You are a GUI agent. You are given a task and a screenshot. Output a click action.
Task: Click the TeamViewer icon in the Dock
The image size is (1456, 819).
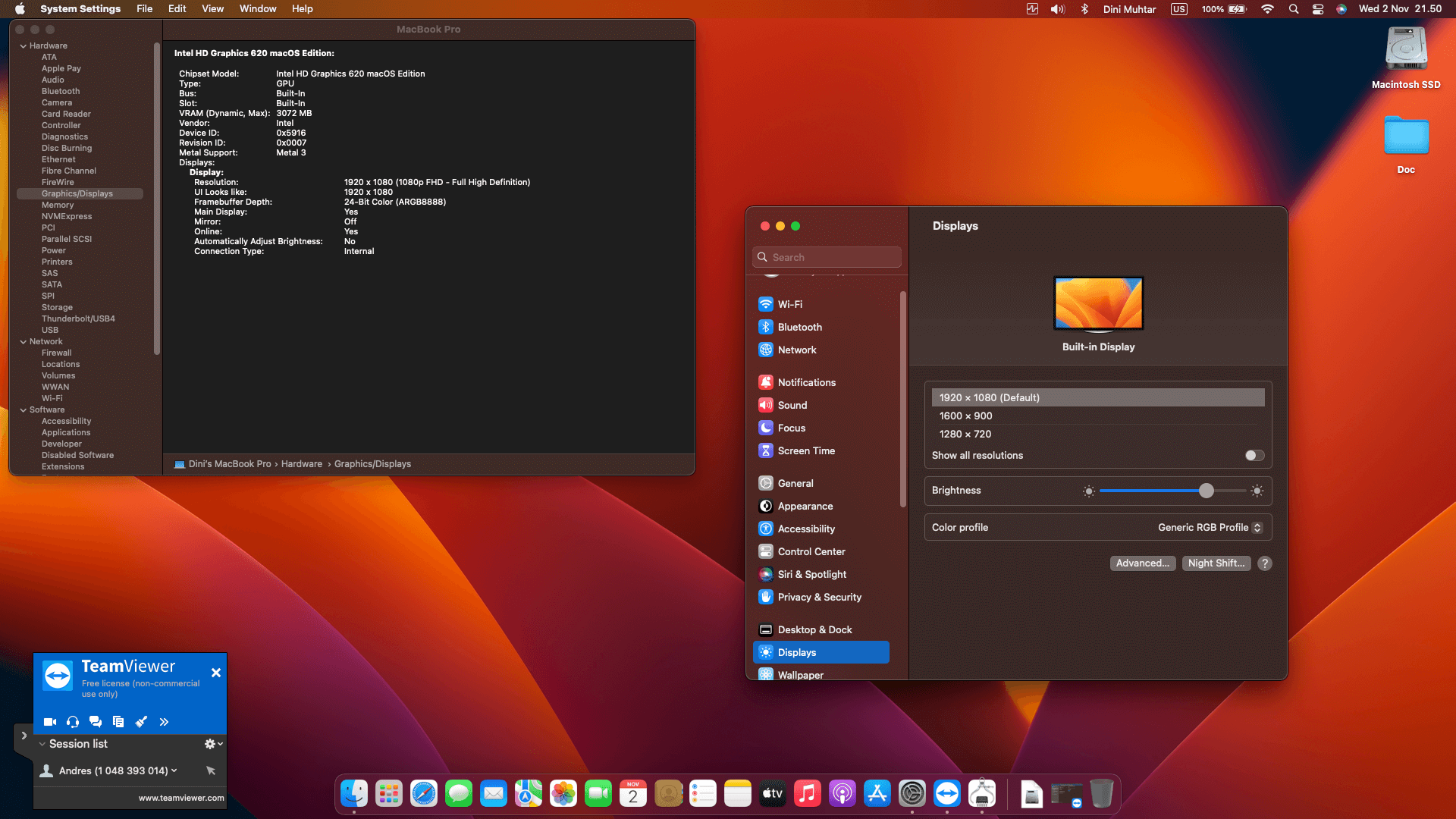[x=947, y=793]
